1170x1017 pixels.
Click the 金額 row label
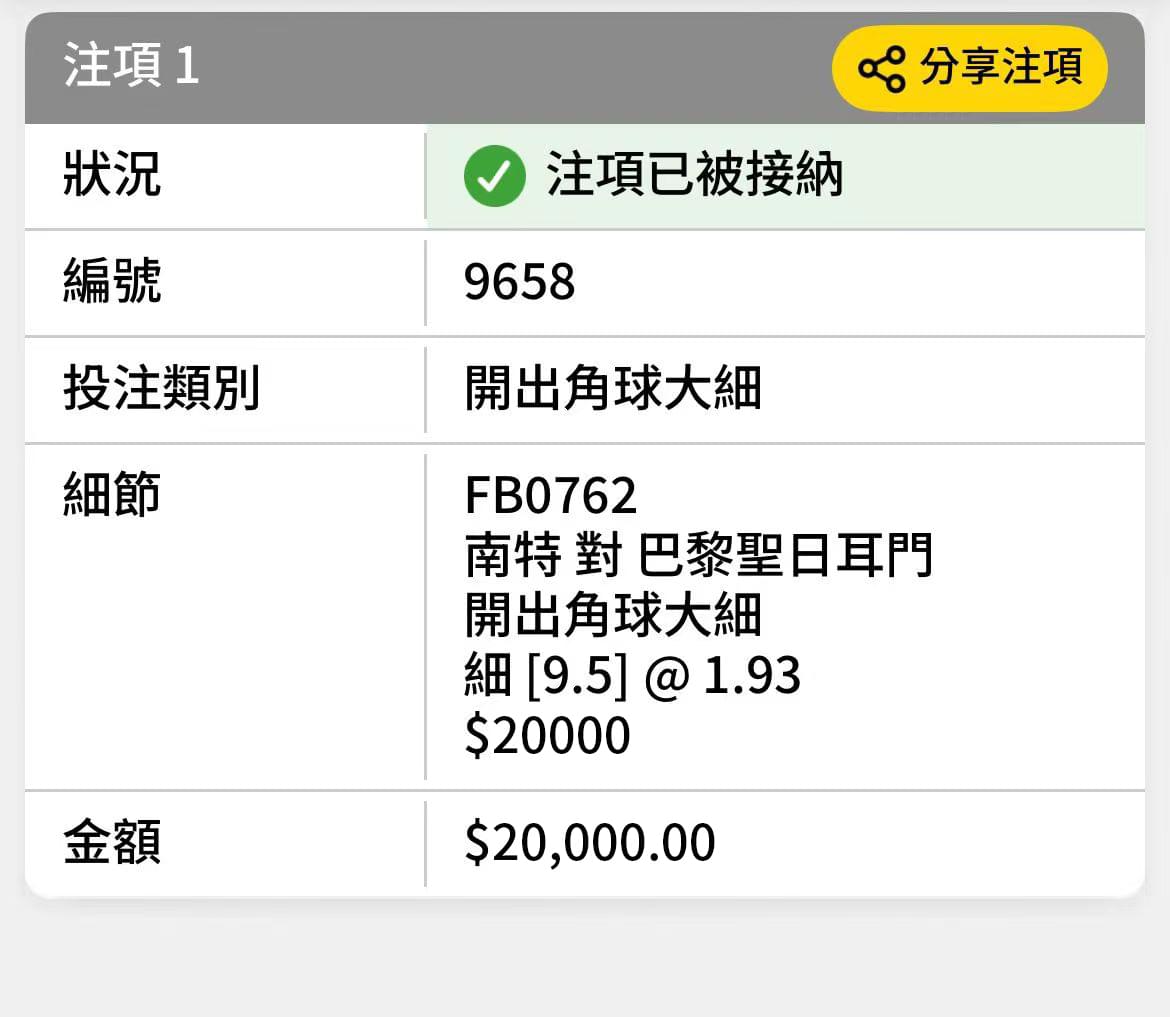(x=112, y=842)
